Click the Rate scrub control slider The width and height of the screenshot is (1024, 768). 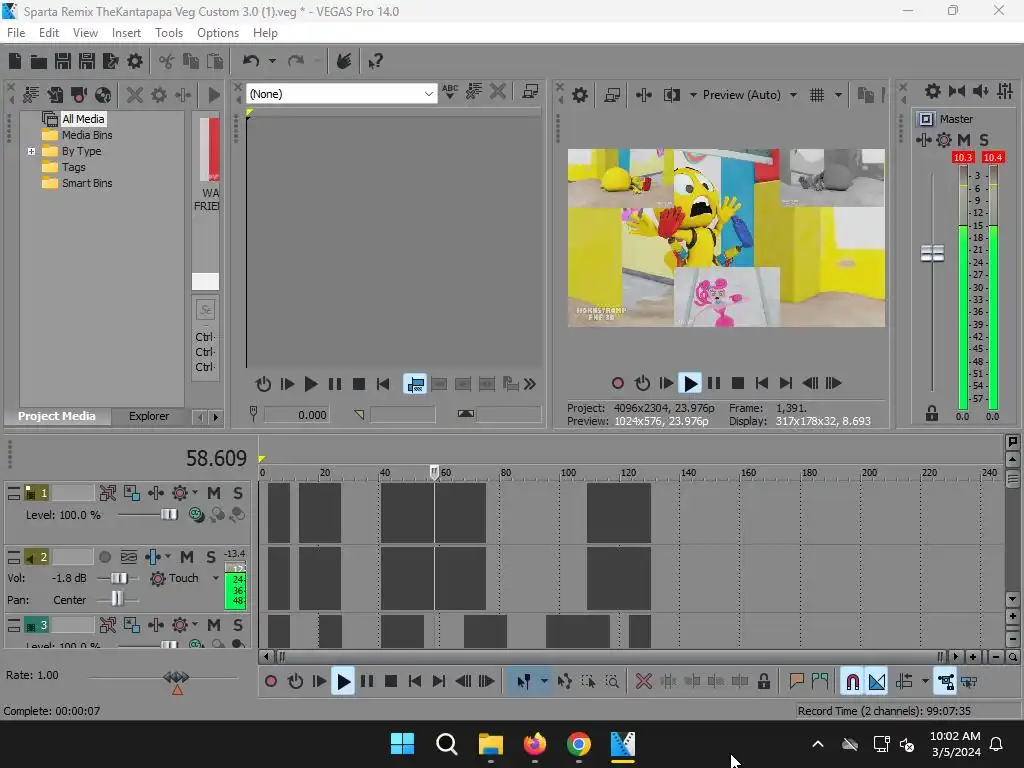click(x=176, y=677)
